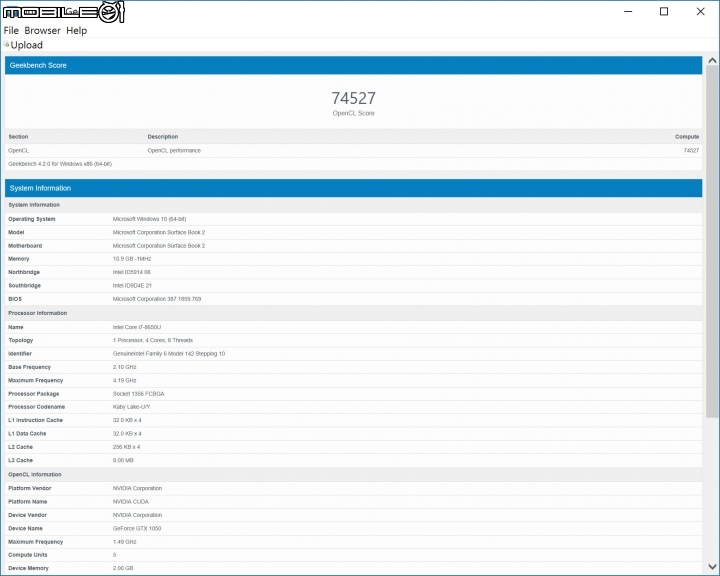The width and height of the screenshot is (720, 576).
Task: Select Geekbench 4.2.0 for Windows text
Action: (x=60, y=164)
